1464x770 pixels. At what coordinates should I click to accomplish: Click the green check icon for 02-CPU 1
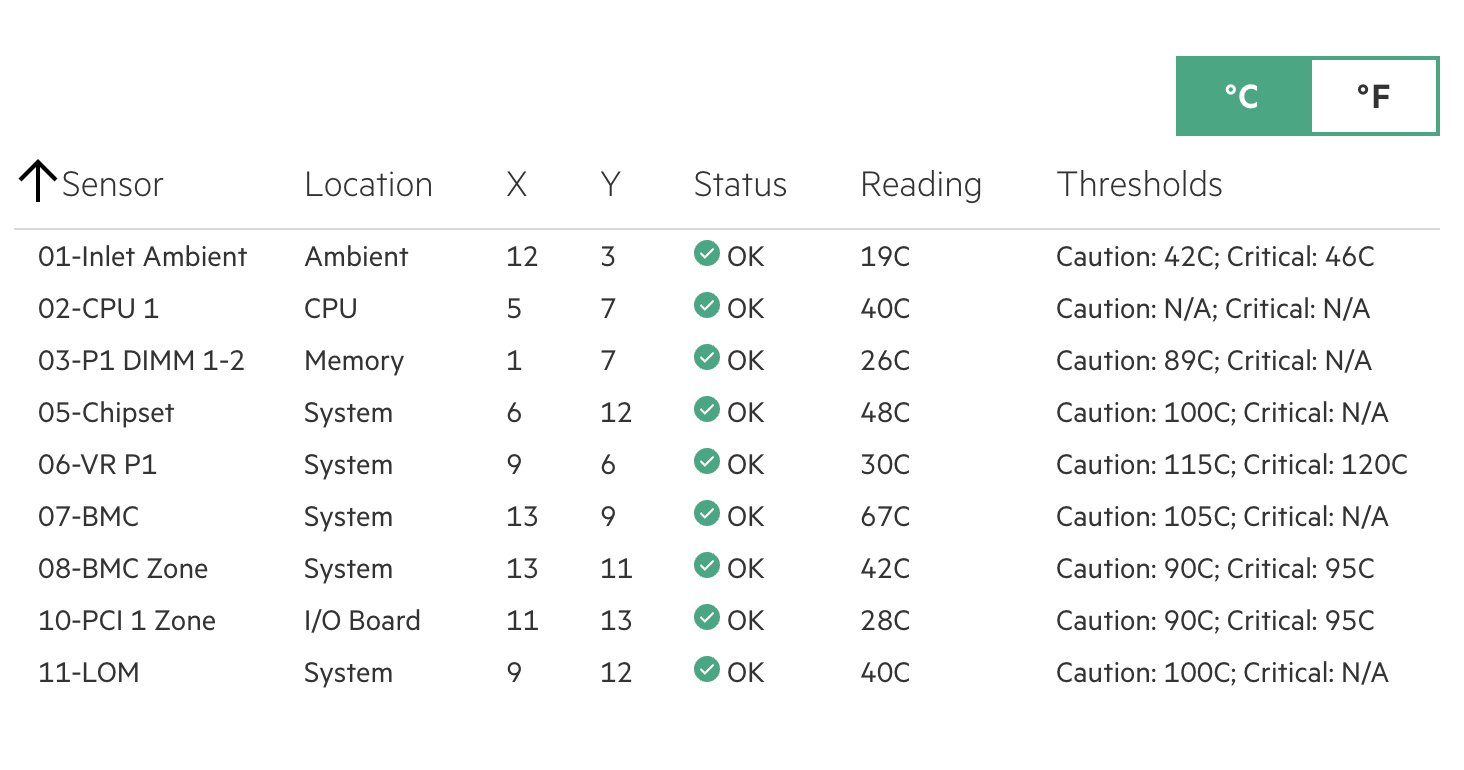[707, 306]
